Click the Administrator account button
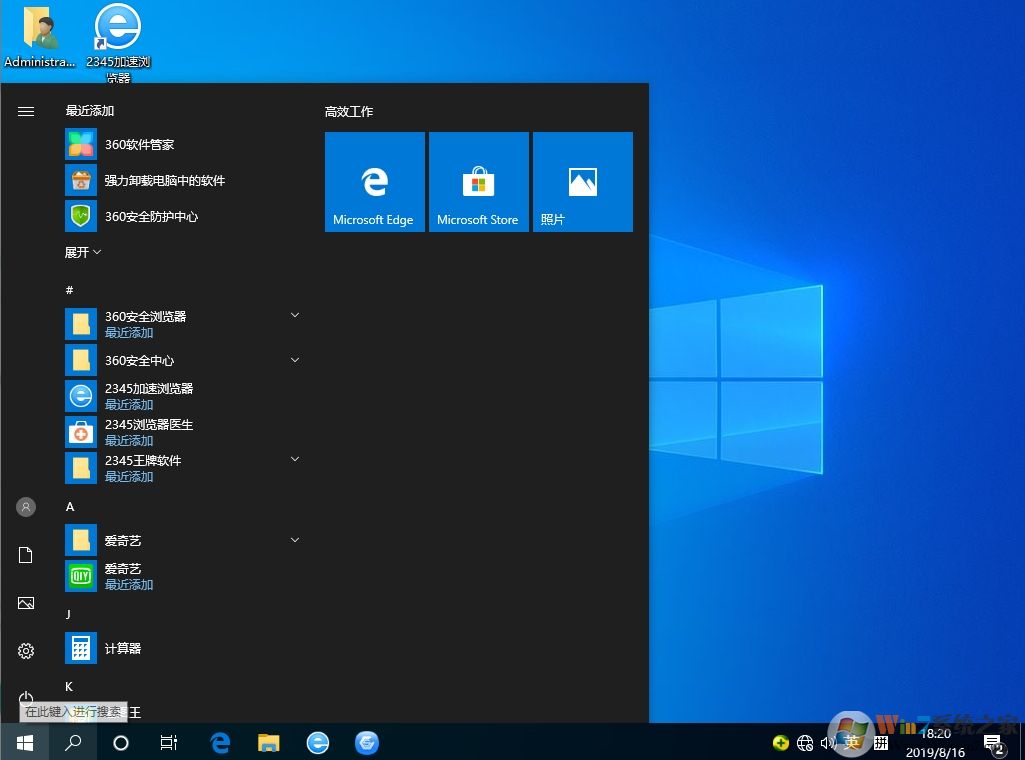The width and height of the screenshot is (1025, 760). tap(26, 507)
